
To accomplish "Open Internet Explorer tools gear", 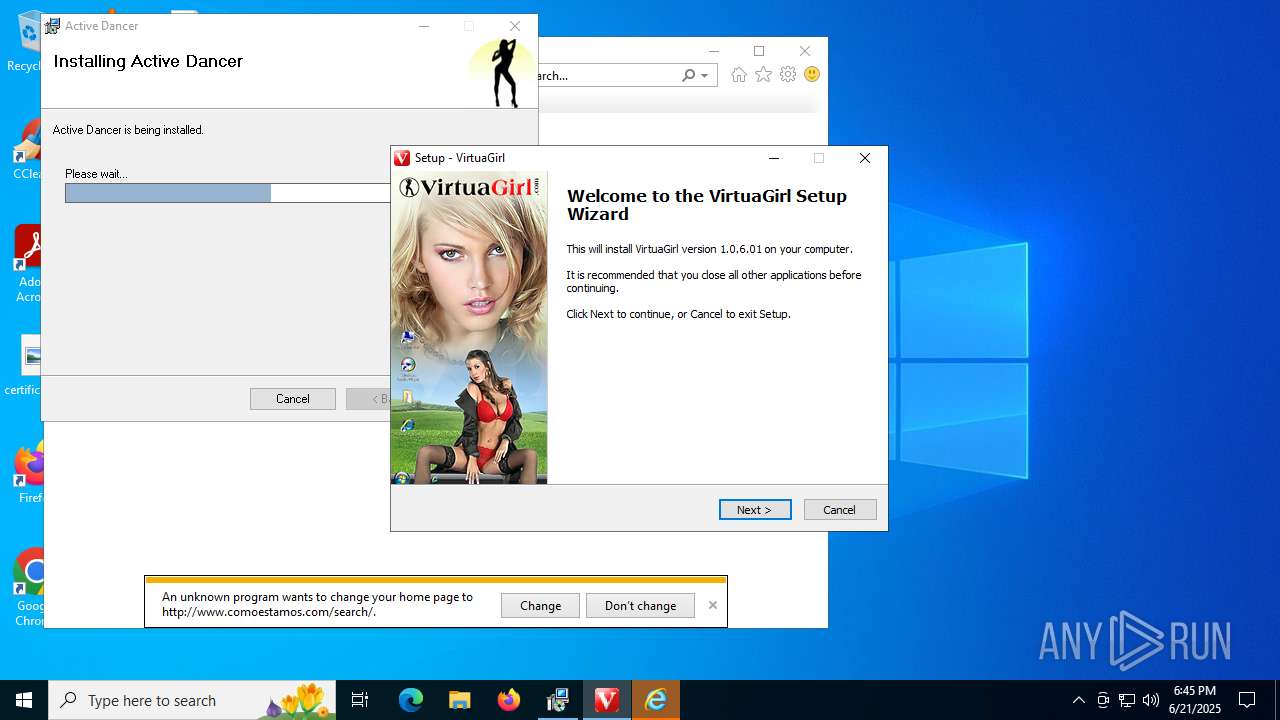I will pyautogui.click(x=788, y=75).
